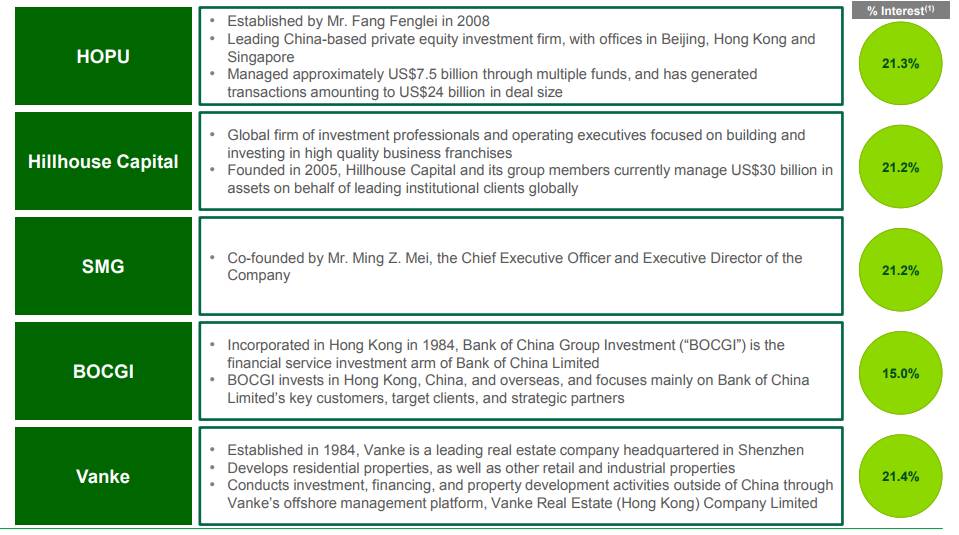Select Hillhouse Capital's 21.2% interest circle
This screenshot has height=535, width=959.
pos(900,168)
